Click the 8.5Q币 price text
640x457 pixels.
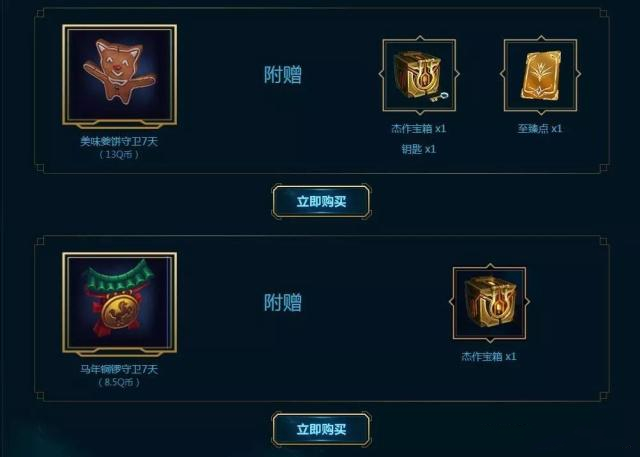click(119, 382)
